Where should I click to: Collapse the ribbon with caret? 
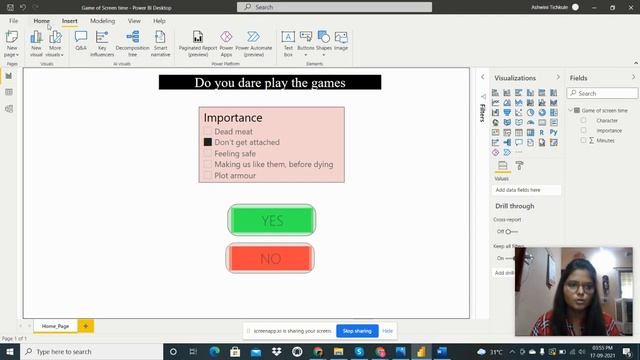coord(636,63)
